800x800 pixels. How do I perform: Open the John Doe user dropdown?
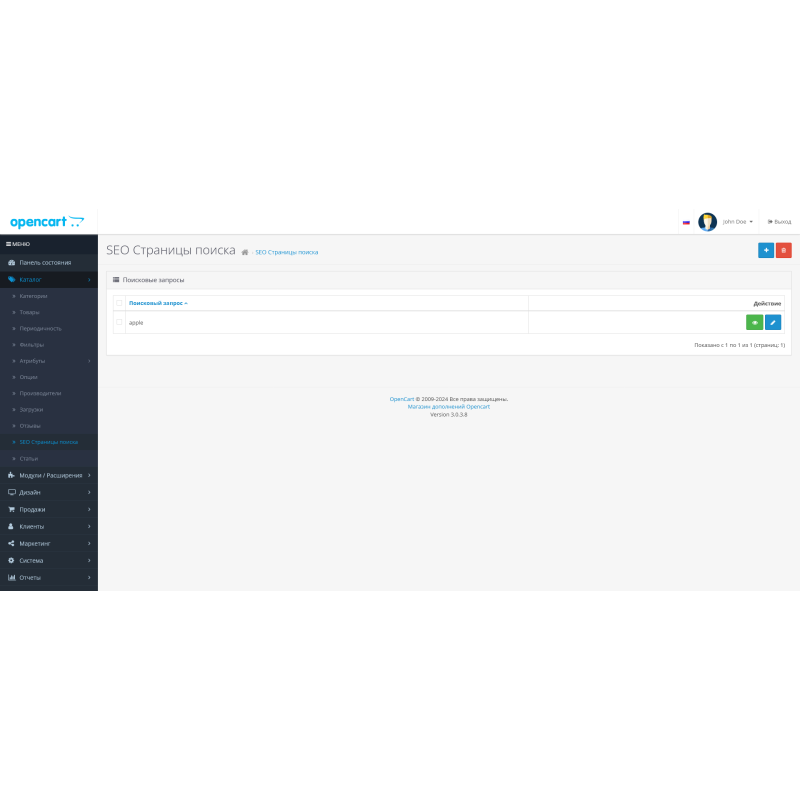pos(737,222)
